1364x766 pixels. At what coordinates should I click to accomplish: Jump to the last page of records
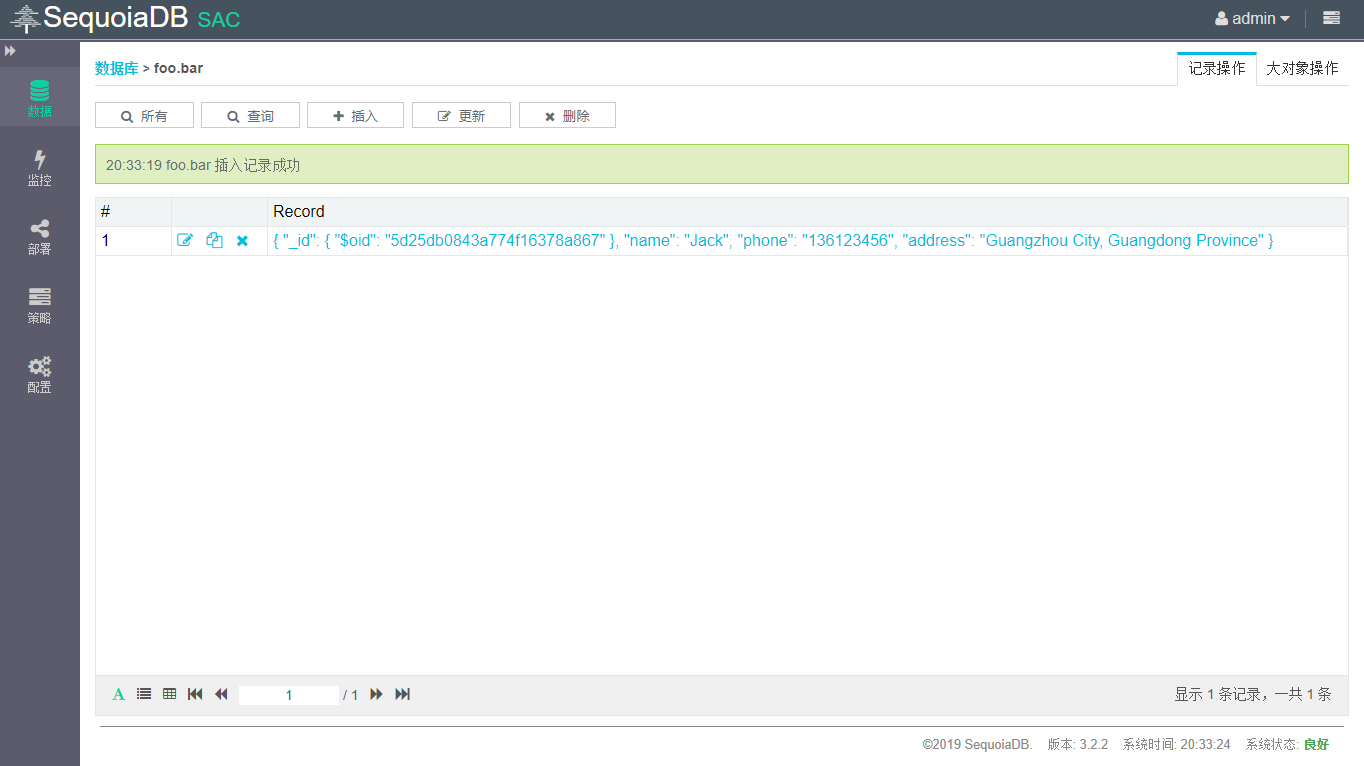(x=403, y=694)
